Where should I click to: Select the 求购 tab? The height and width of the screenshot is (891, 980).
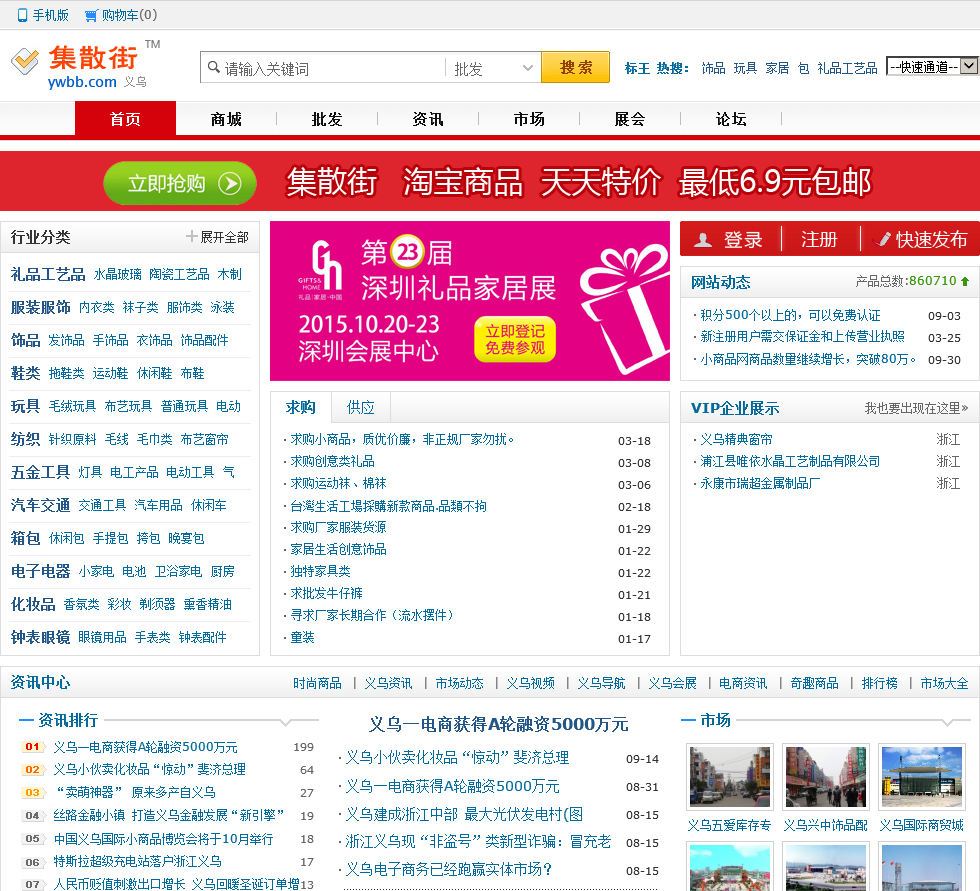click(x=301, y=407)
